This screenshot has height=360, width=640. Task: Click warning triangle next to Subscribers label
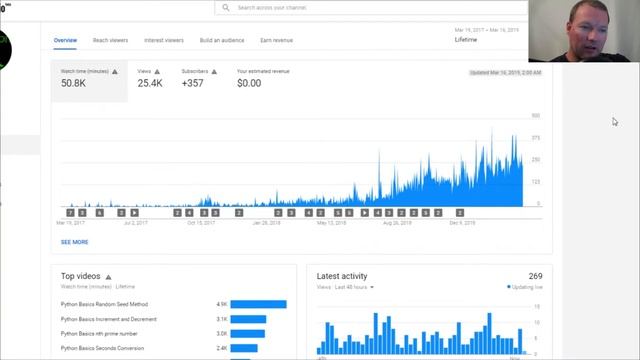[x=214, y=72]
